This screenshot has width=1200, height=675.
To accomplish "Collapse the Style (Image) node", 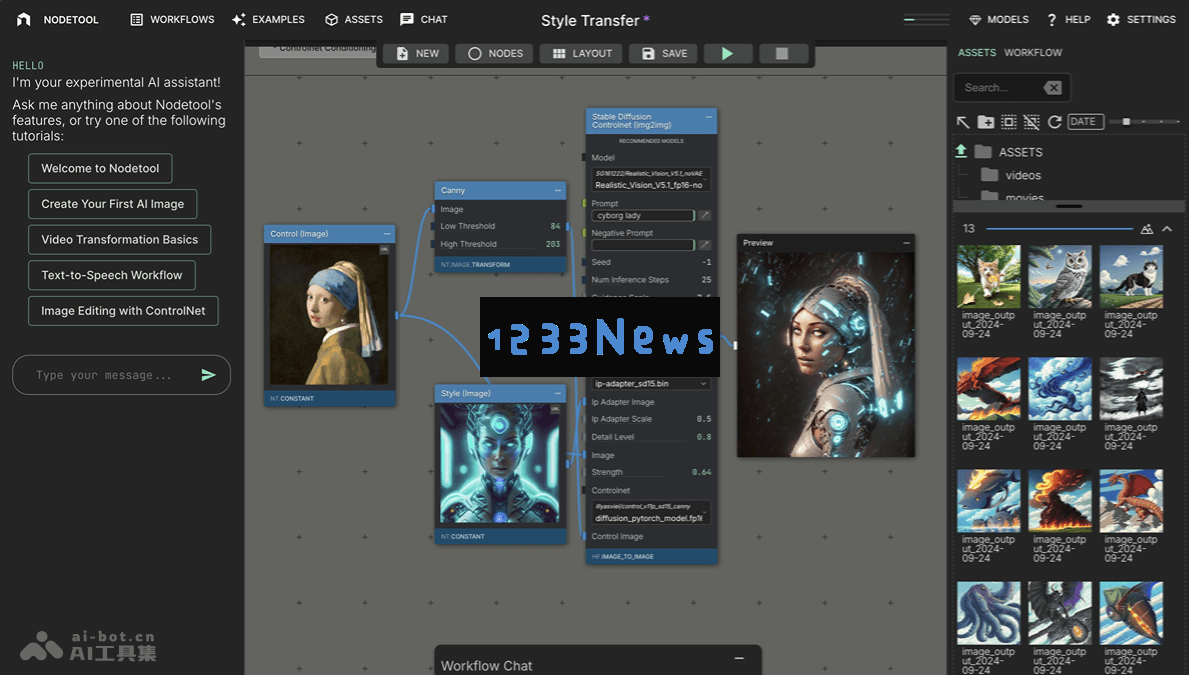I will point(556,393).
